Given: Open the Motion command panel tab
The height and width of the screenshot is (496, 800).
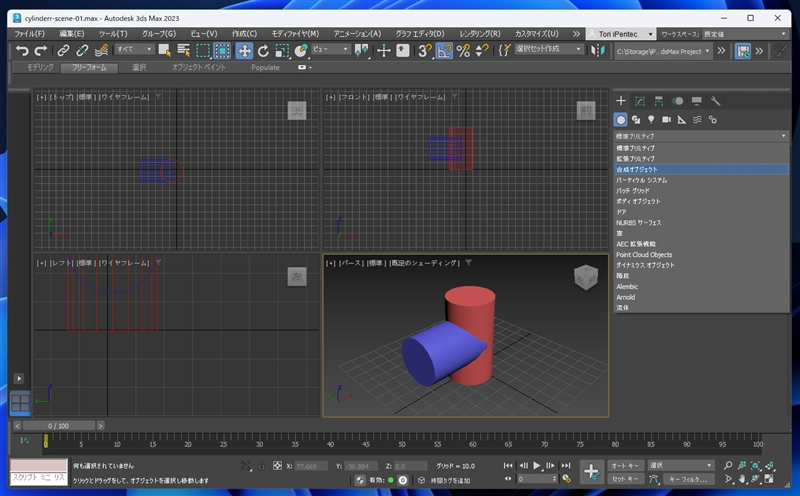Looking at the screenshot, I should (678, 101).
